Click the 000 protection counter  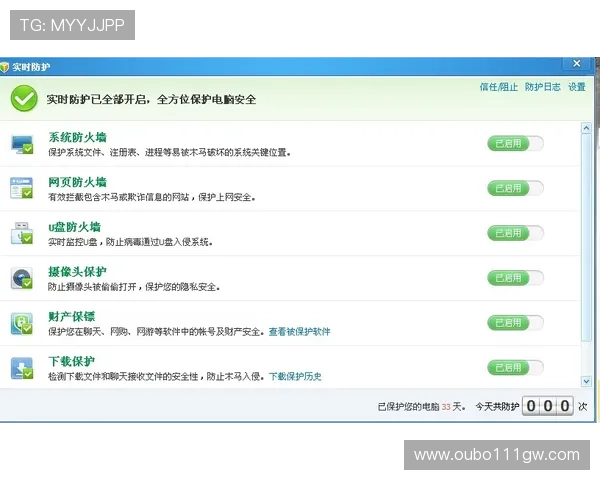pyautogui.click(x=548, y=406)
